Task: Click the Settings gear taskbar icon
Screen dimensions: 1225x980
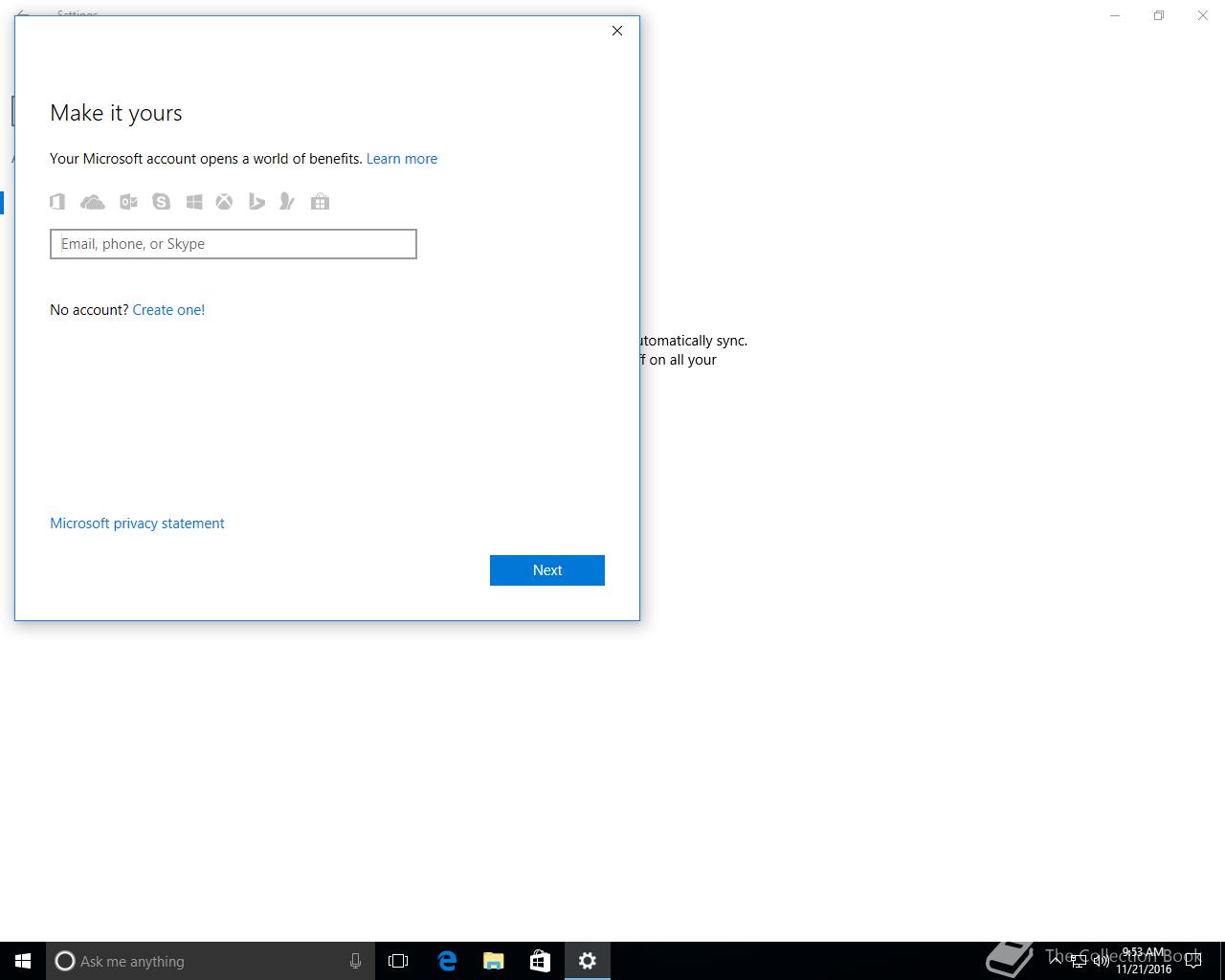Action: pos(588,961)
